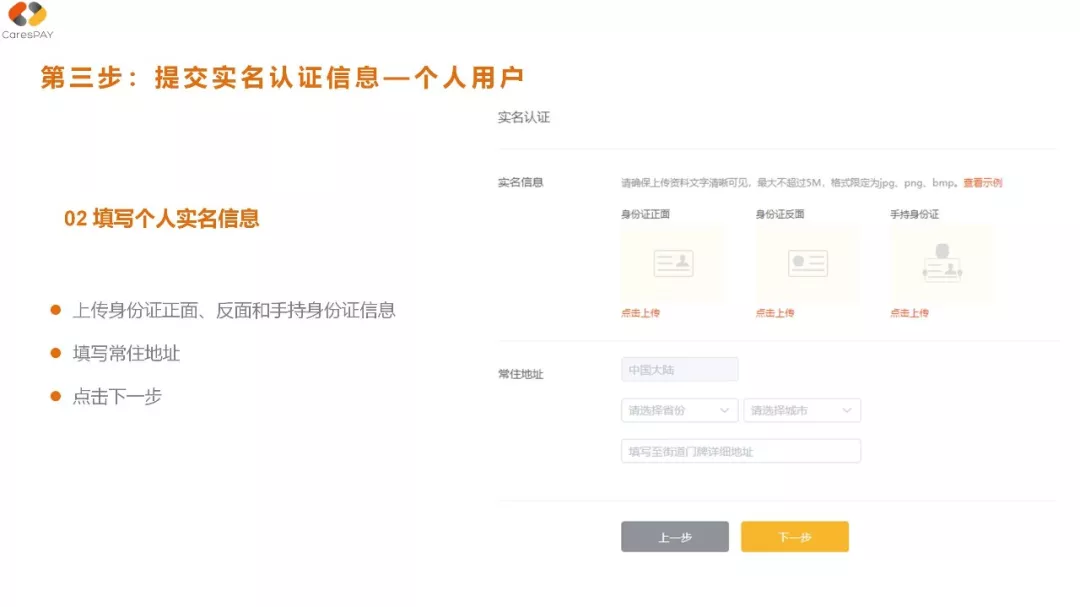Viewport: 1080px width, 607px height.
Task: Open the 查看示例 example link
Action: [982, 183]
